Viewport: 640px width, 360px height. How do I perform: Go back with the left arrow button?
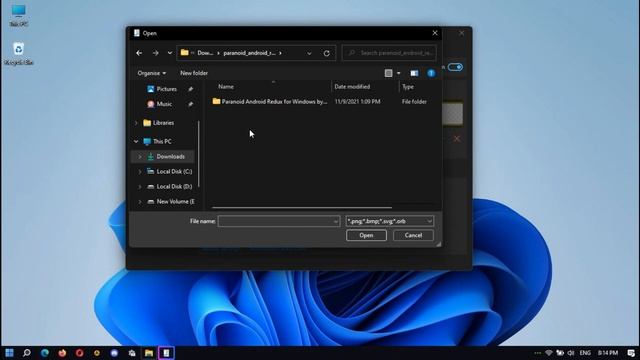(x=139, y=53)
